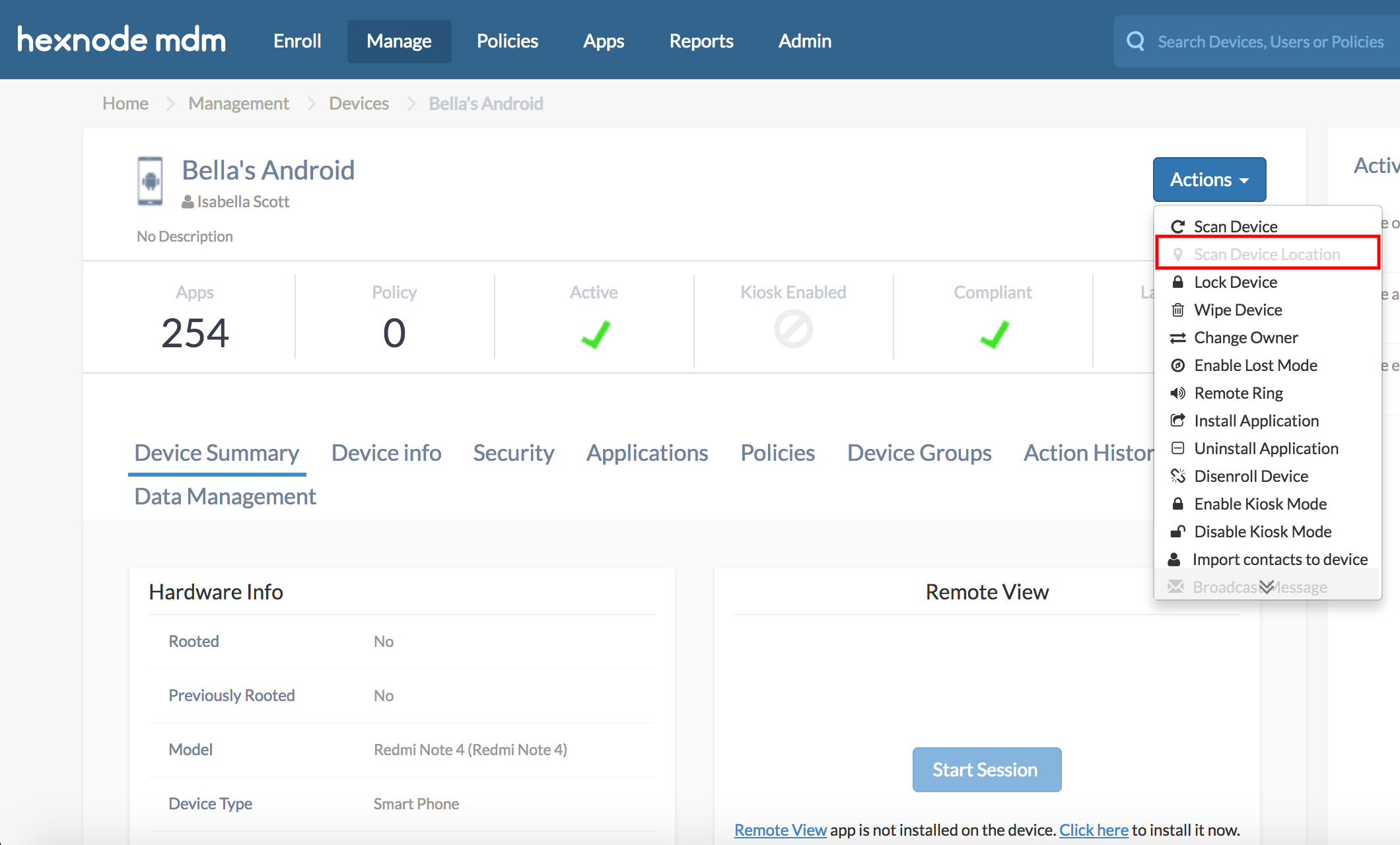Viewport: 1400px width, 845px height.
Task: Click the Uninstall Application minus-box icon
Action: [x=1177, y=448]
